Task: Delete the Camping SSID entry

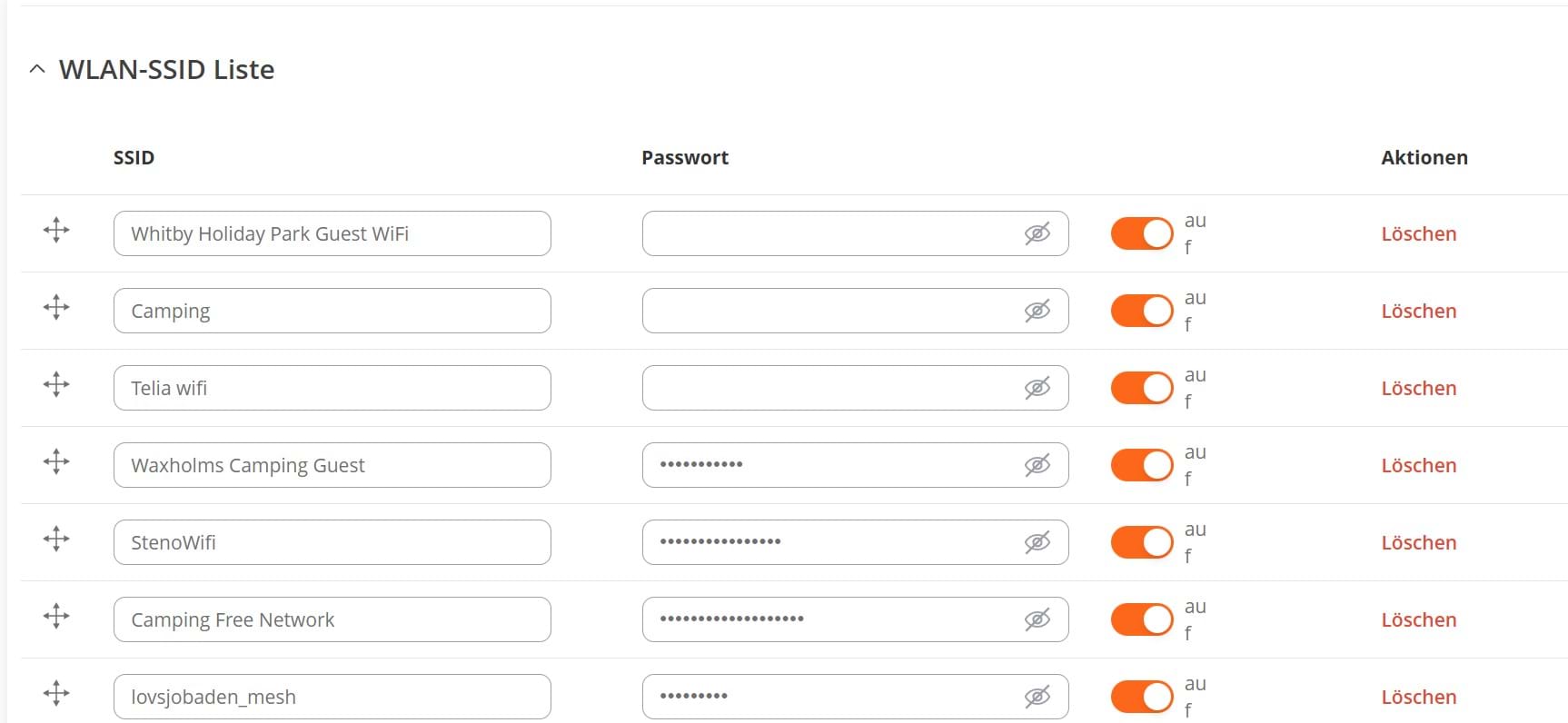Action: pos(1418,311)
